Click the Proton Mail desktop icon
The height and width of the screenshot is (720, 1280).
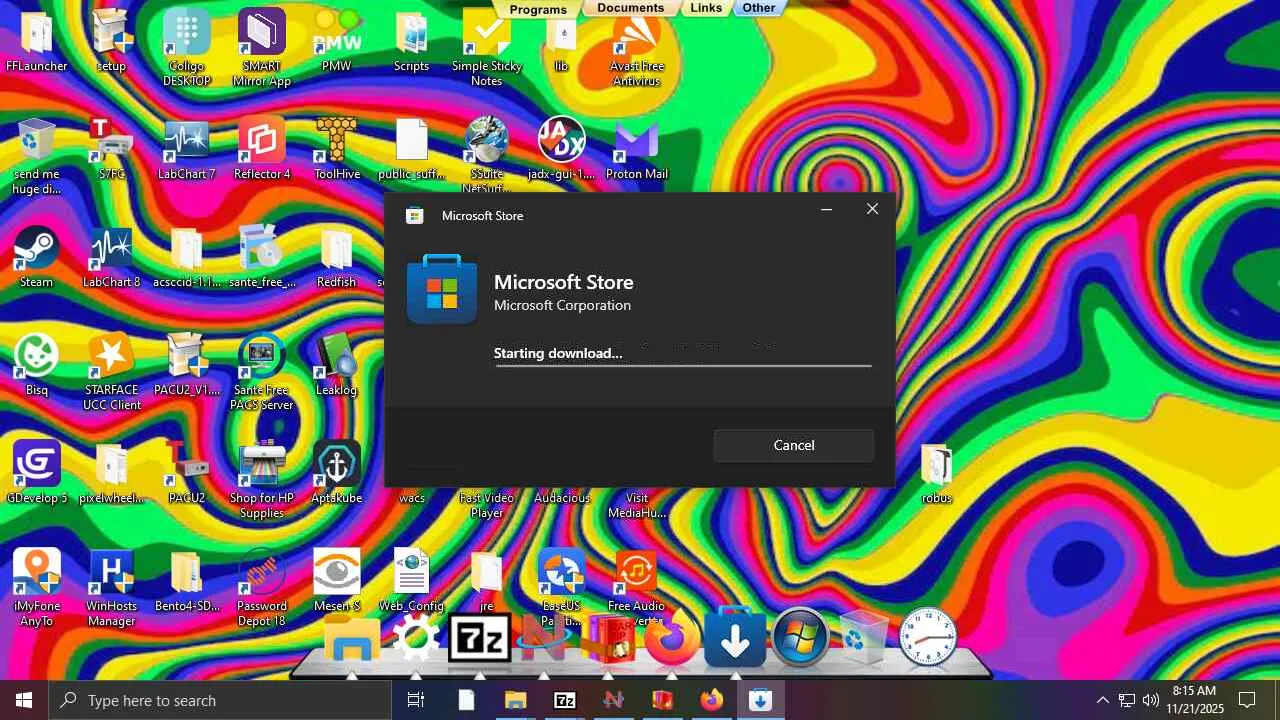[x=637, y=150]
